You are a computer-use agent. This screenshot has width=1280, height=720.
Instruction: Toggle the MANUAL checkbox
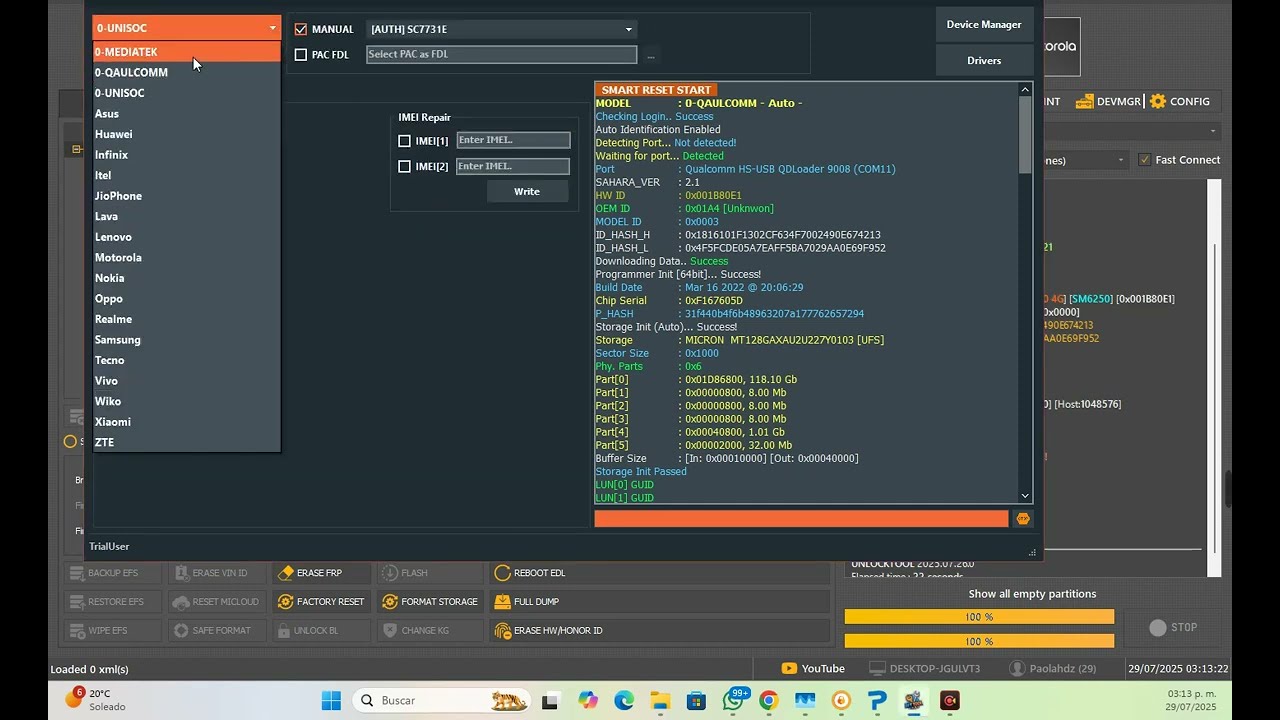(x=301, y=29)
